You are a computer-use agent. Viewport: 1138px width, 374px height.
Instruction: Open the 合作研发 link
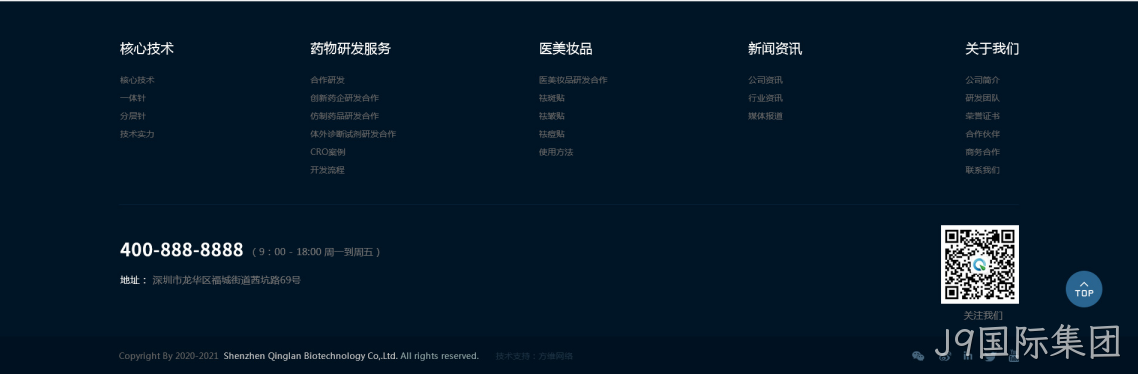(327, 80)
